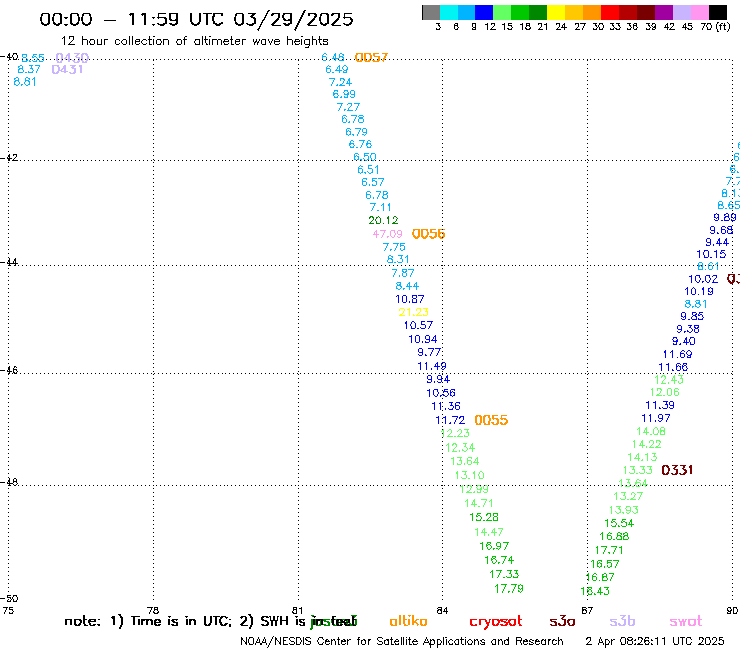740x650 pixels.
Task: Select the light blue value 7.24
Action: pyautogui.click(x=340, y=82)
